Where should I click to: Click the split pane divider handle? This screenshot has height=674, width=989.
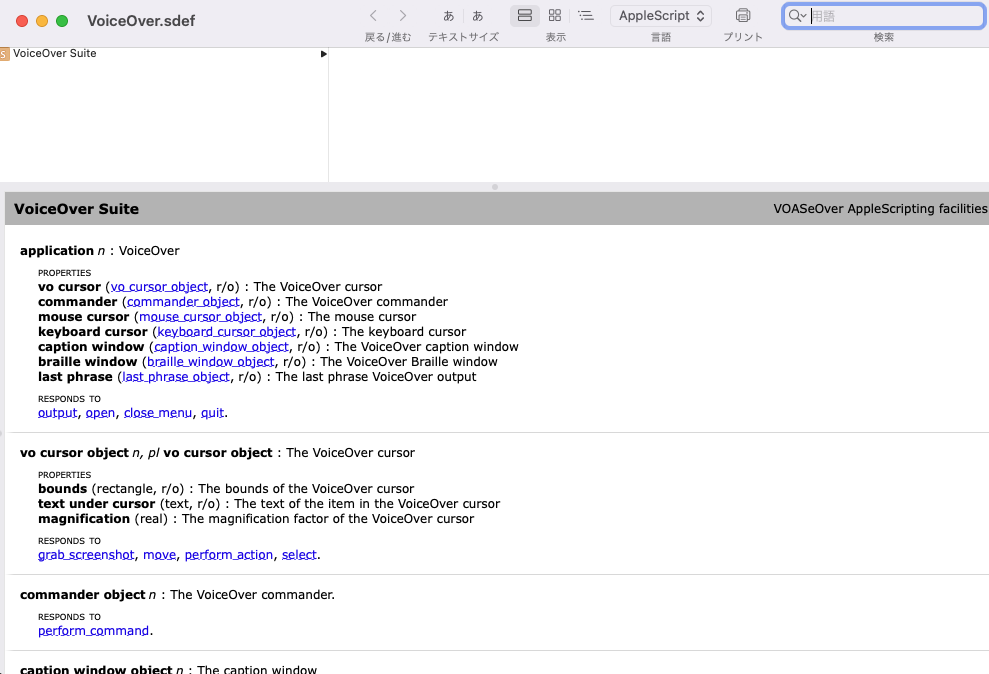click(x=495, y=187)
